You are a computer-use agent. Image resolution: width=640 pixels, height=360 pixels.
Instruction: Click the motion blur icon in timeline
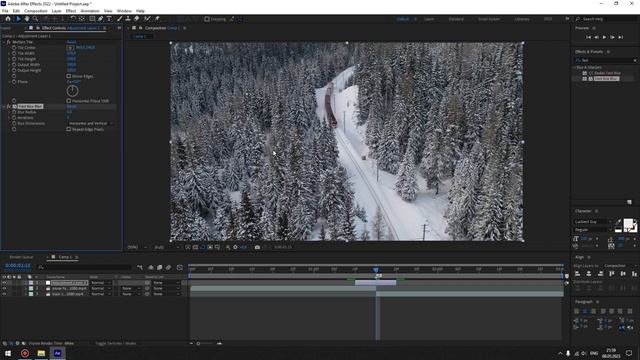(169, 267)
